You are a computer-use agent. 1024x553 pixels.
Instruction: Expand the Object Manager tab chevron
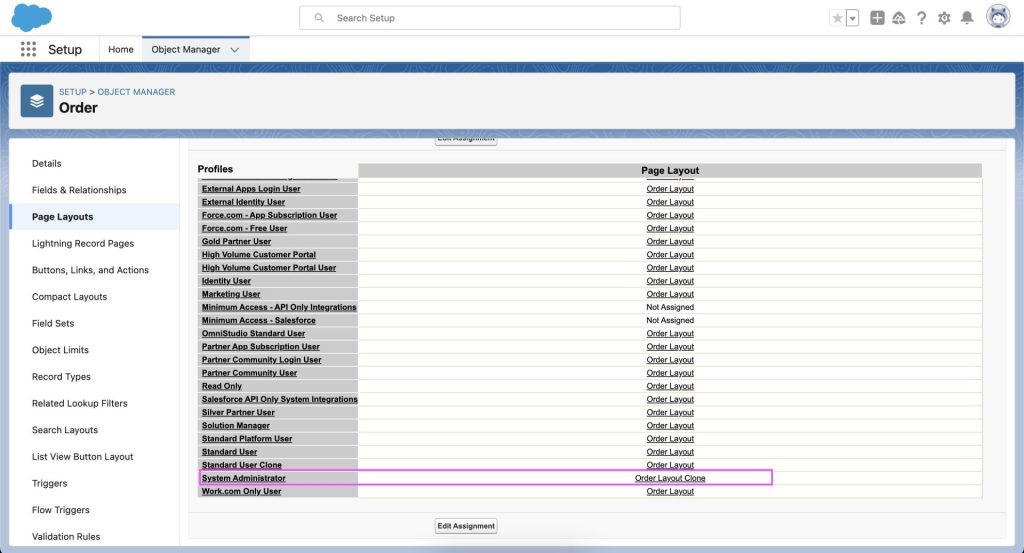[235, 49]
